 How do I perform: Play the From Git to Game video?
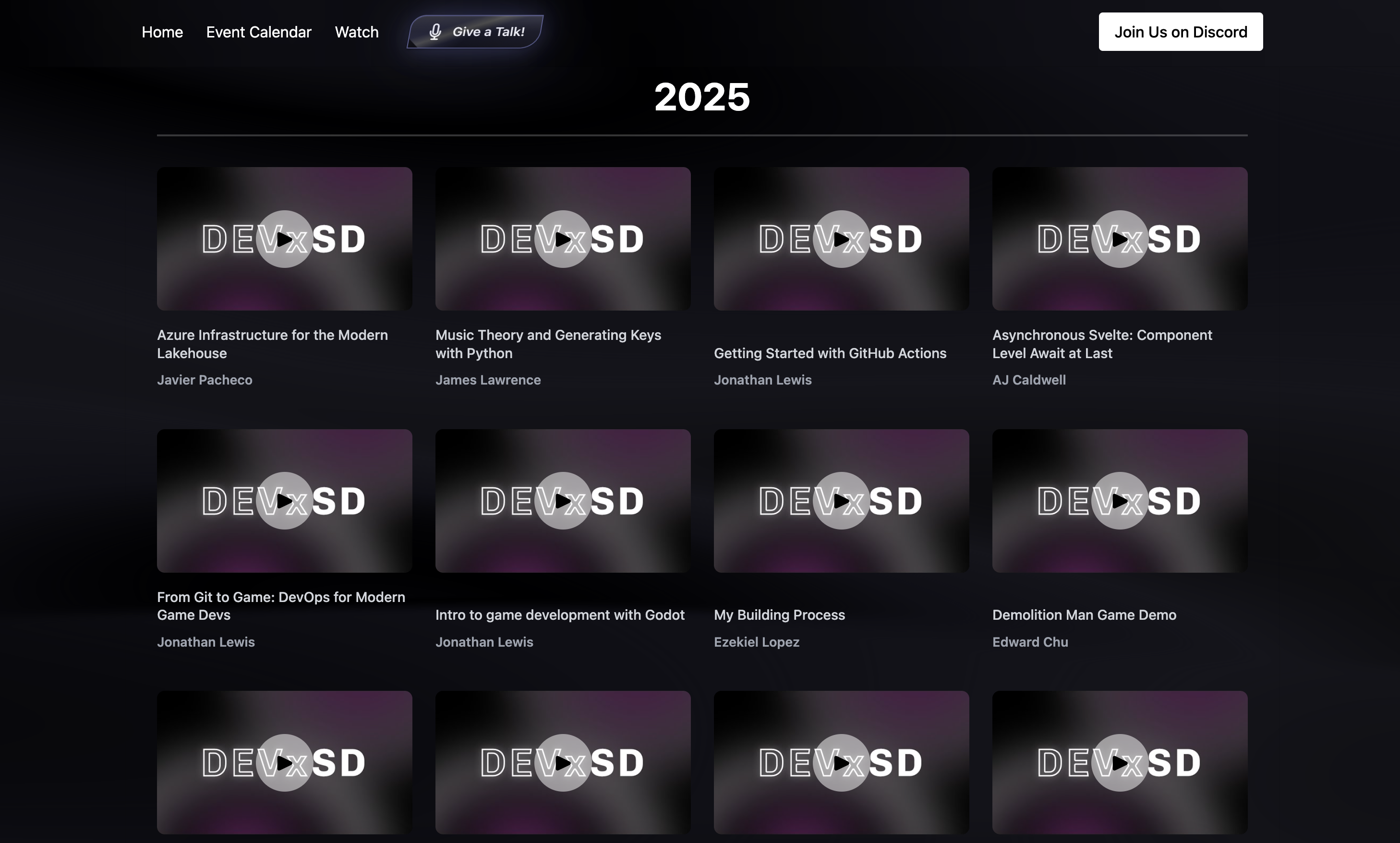[285, 500]
